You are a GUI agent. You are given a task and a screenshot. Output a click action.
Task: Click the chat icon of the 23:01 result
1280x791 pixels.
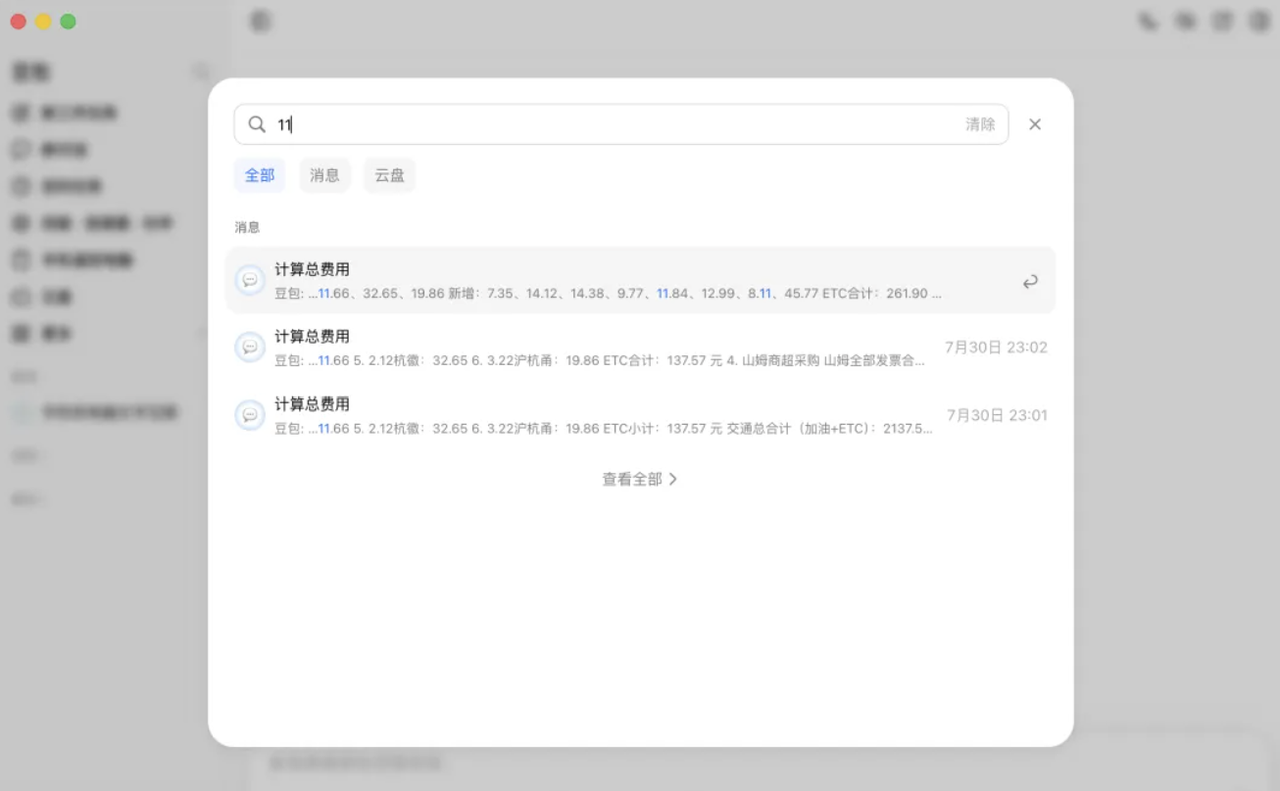(x=250, y=415)
